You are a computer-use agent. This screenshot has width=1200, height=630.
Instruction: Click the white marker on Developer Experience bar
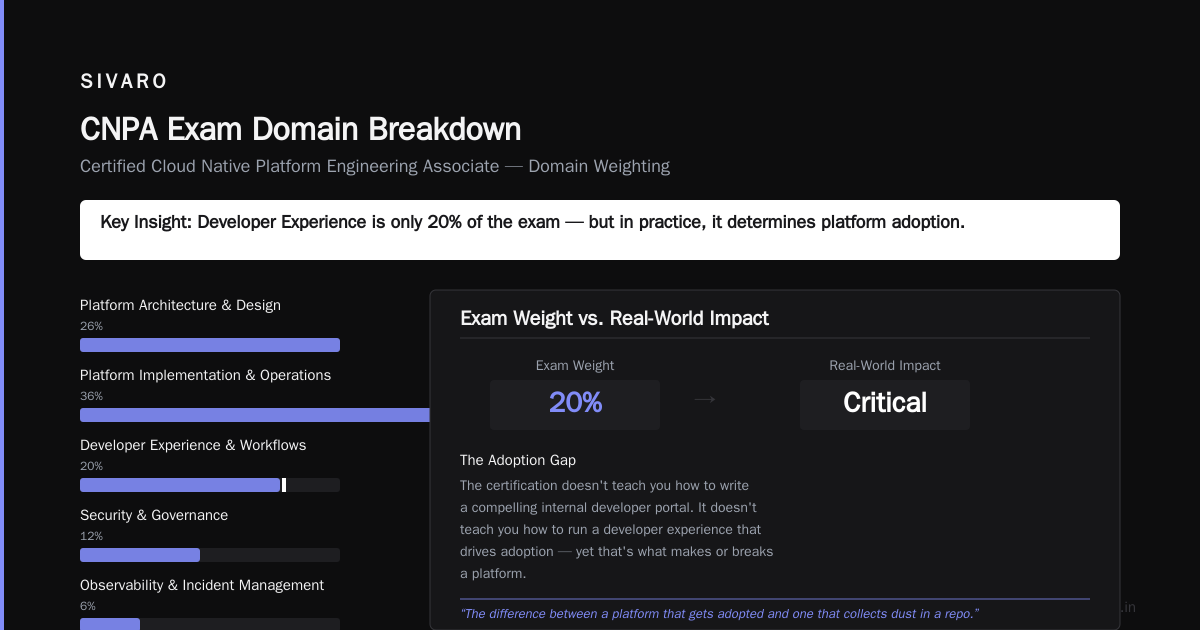(x=284, y=485)
